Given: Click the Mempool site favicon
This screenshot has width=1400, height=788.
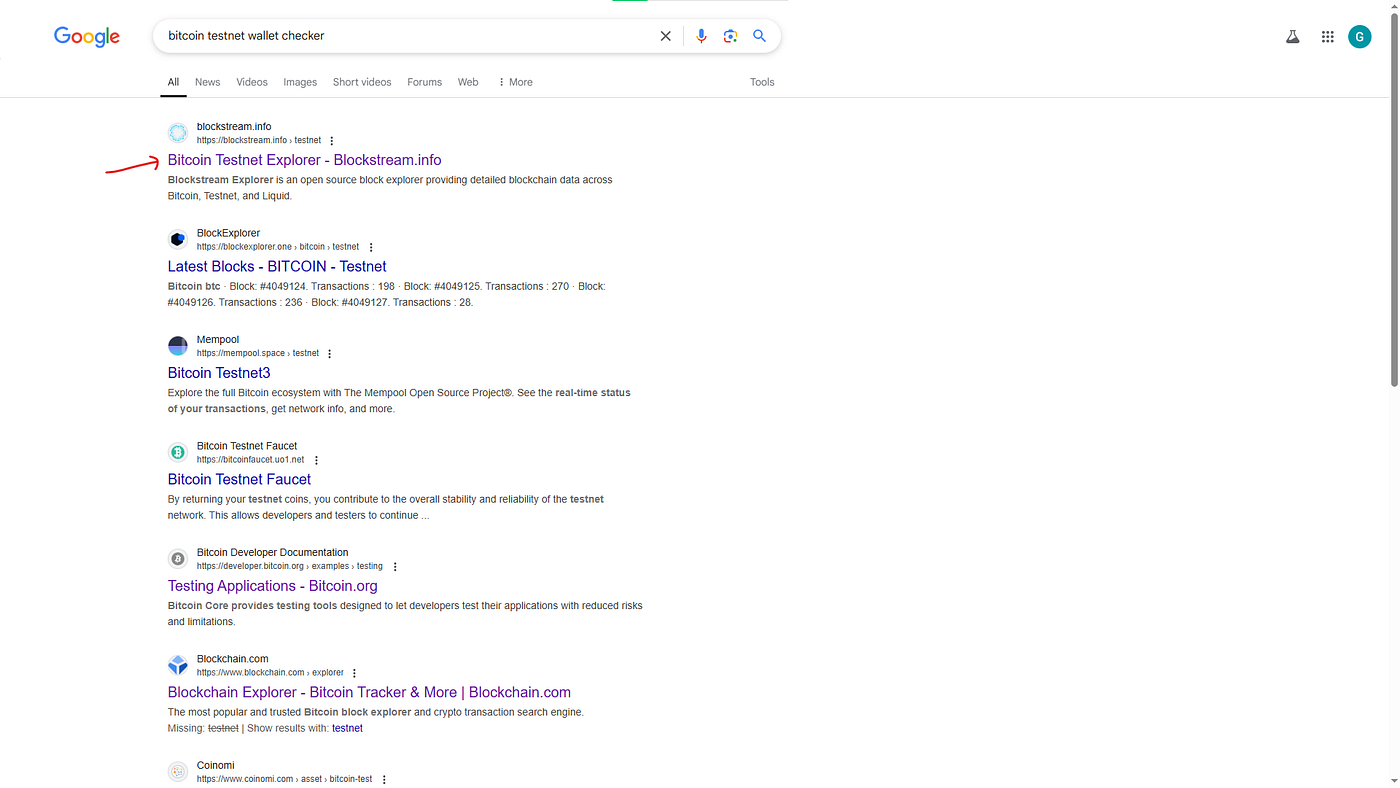Looking at the screenshot, I should click(178, 346).
